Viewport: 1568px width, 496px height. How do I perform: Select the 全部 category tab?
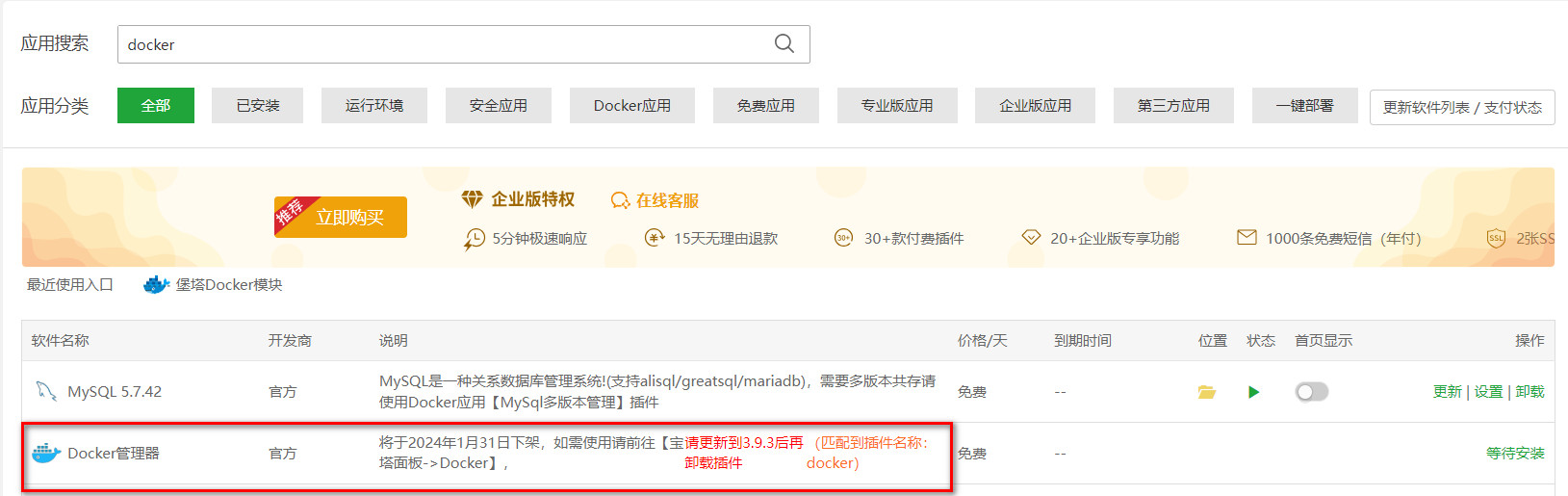click(156, 105)
